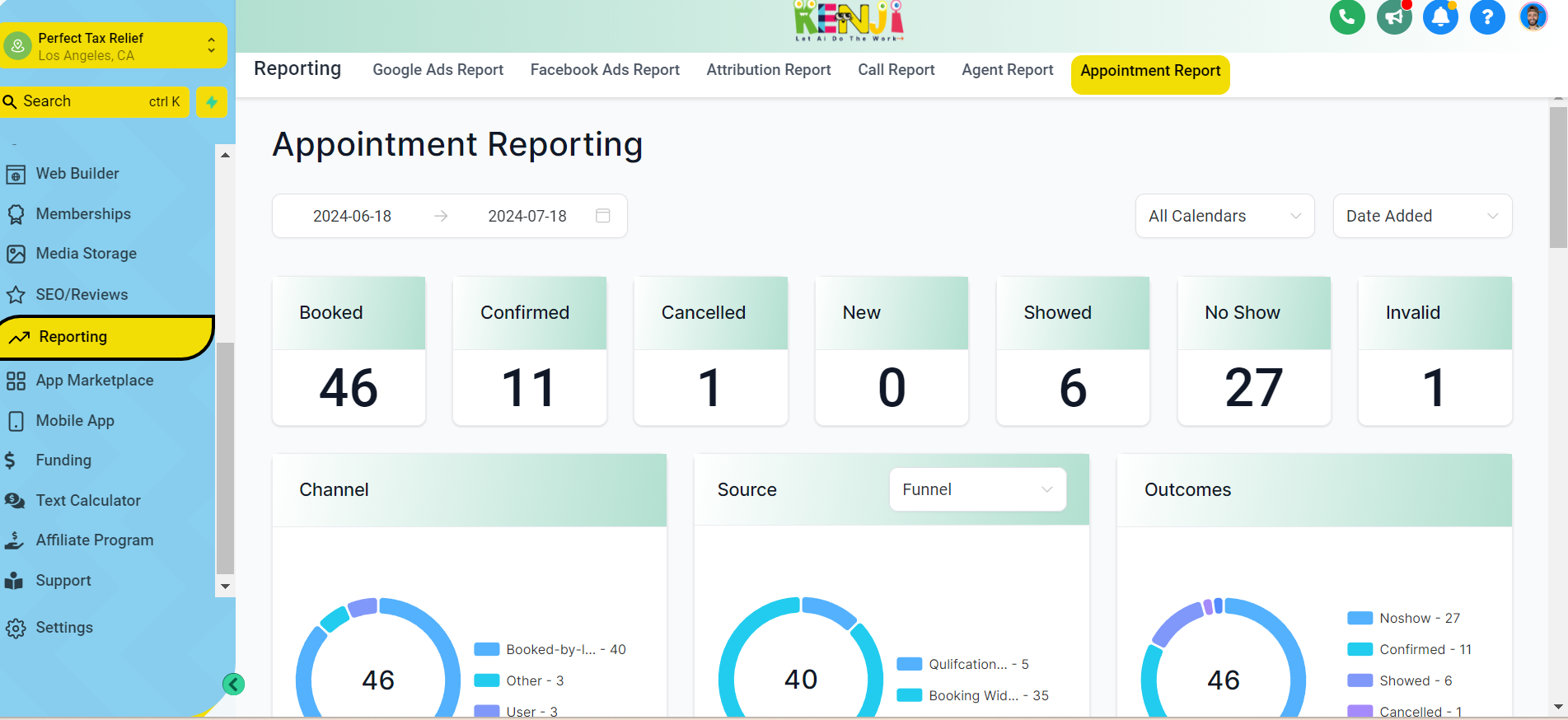Click the help question mark icon

click(1487, 16)
